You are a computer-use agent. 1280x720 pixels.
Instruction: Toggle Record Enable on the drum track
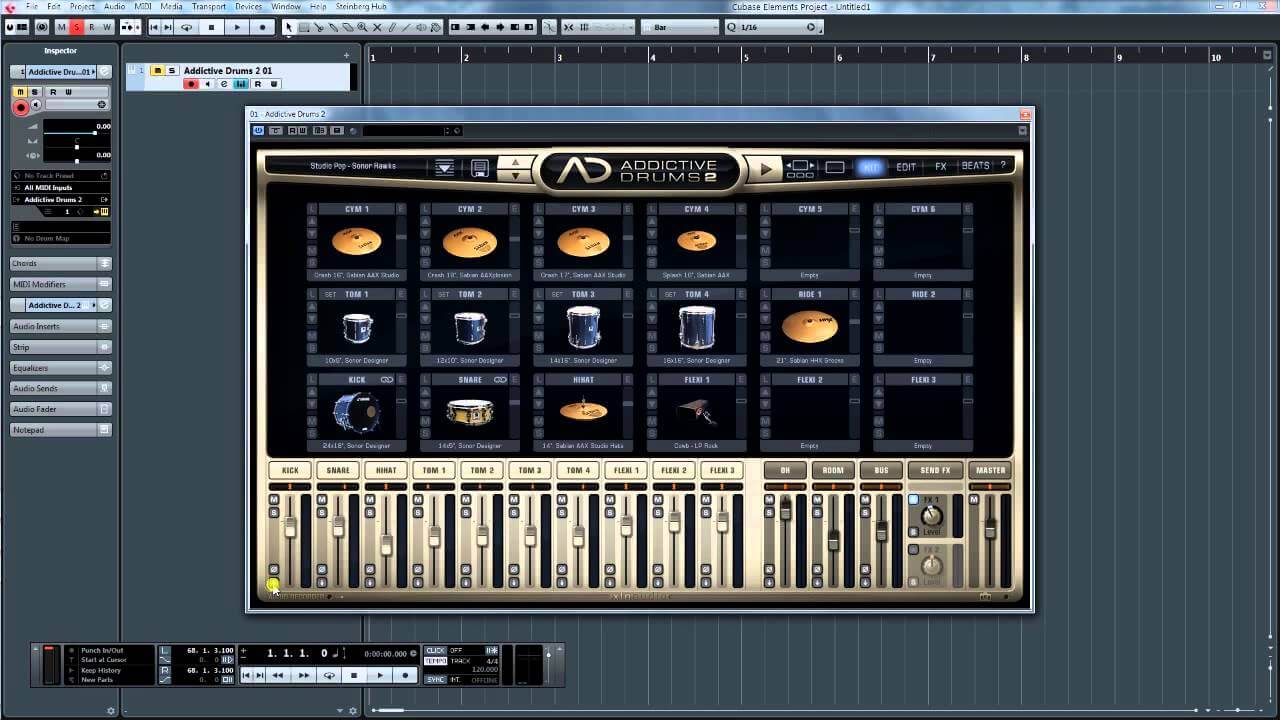(x=191, y=84)
